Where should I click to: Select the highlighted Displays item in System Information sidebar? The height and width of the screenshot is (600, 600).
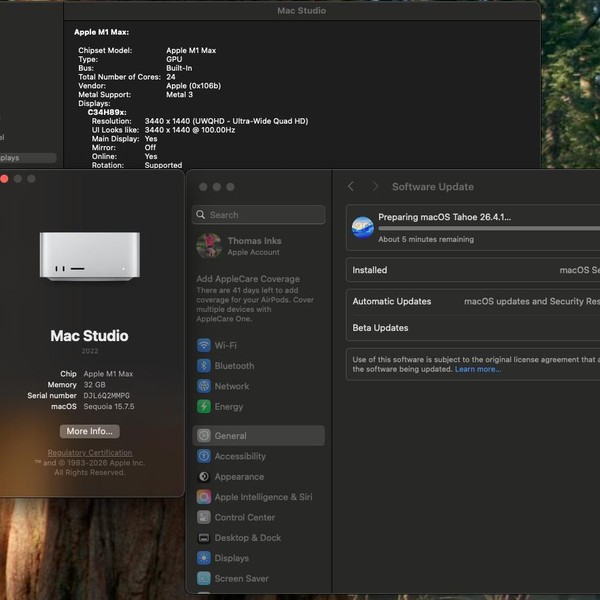[27, 158]
